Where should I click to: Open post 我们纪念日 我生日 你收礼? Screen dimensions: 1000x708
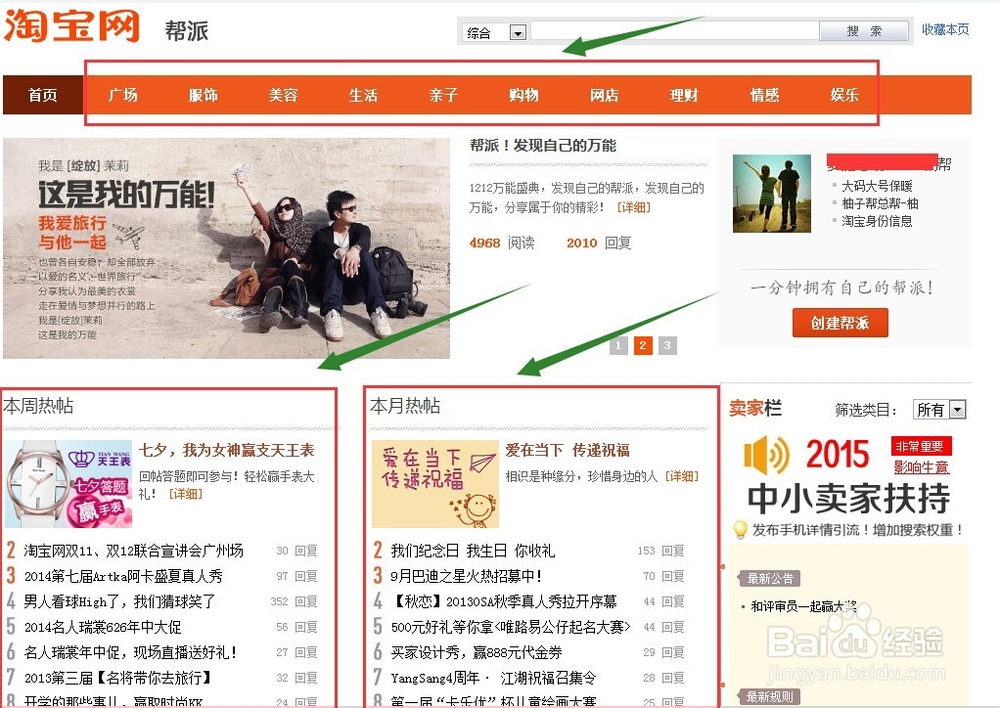pos(473,550)
